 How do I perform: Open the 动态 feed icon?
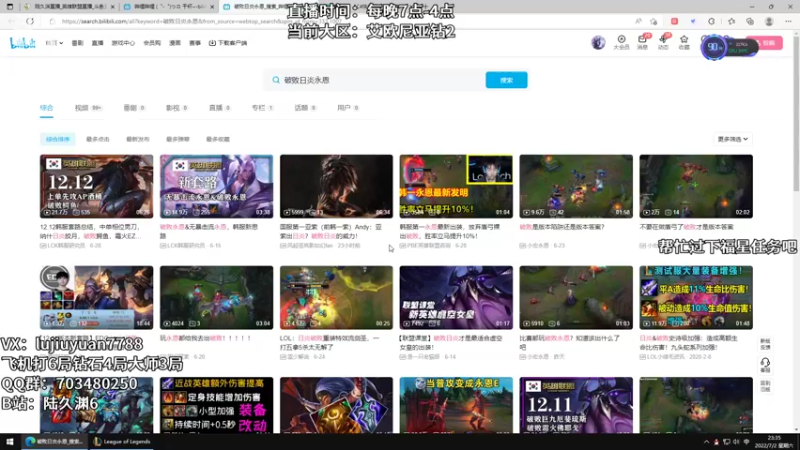pos(663,43)
